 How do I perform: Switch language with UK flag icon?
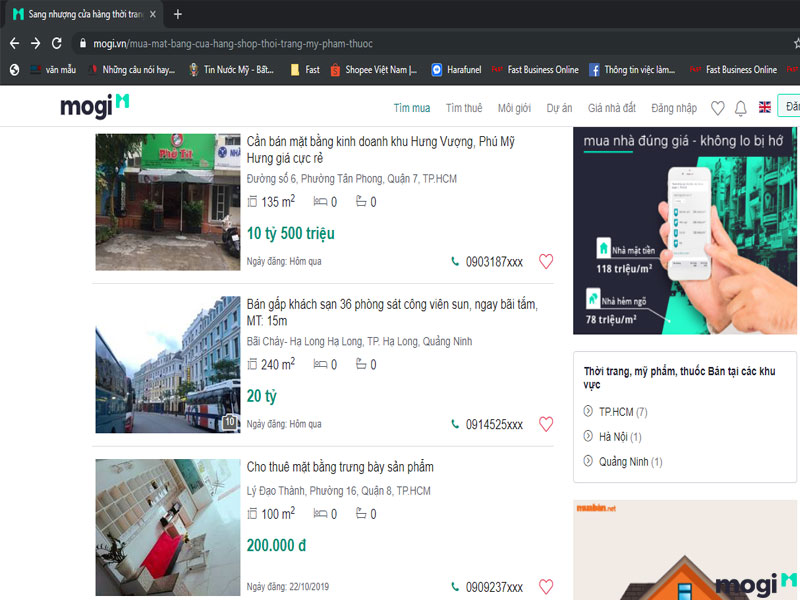tap(764, 107)
